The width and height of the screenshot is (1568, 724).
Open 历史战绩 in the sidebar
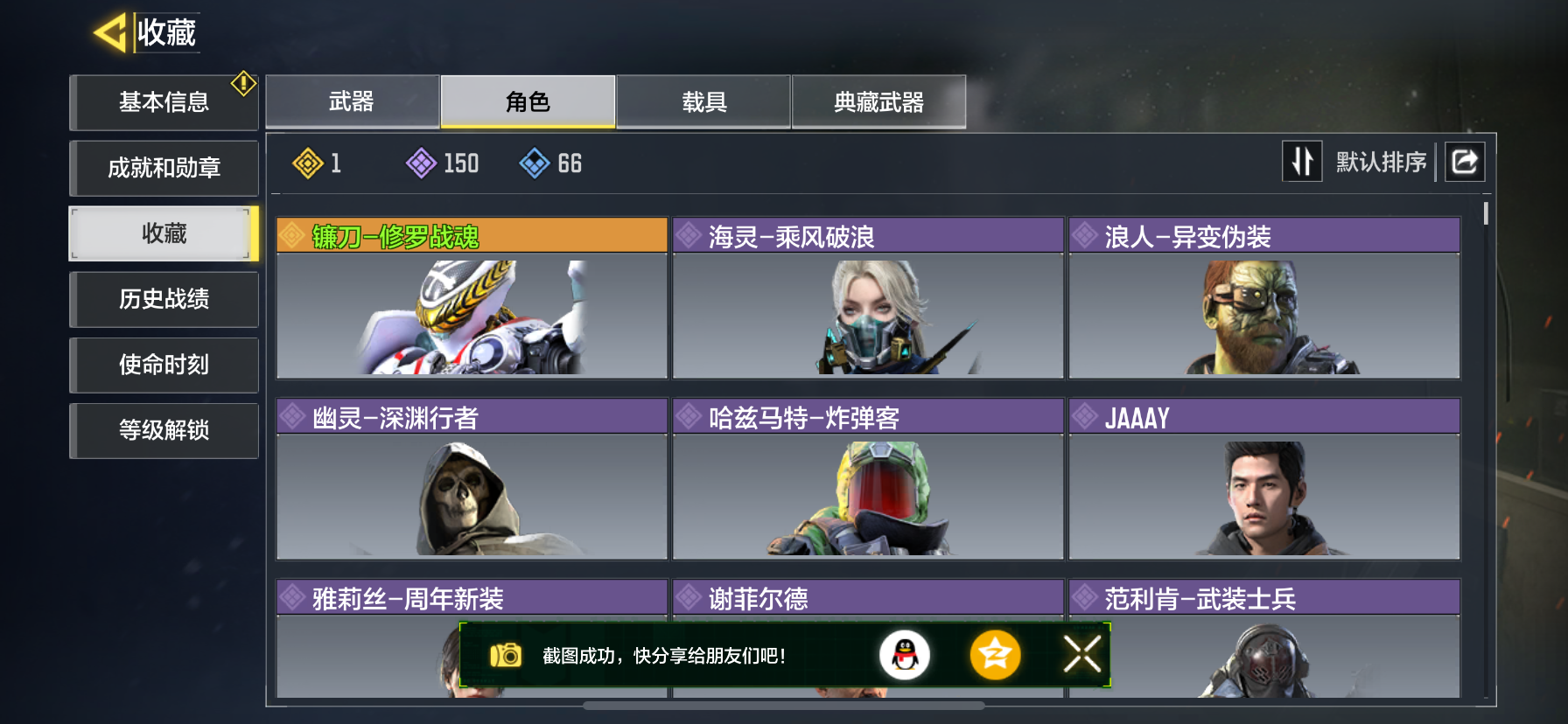tap(164, 299)
